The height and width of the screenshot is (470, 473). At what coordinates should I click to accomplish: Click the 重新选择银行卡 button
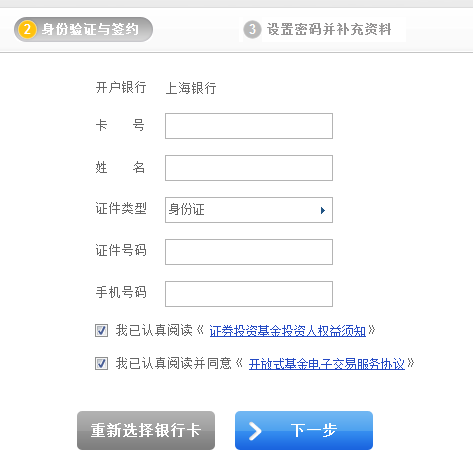[146, 430]
